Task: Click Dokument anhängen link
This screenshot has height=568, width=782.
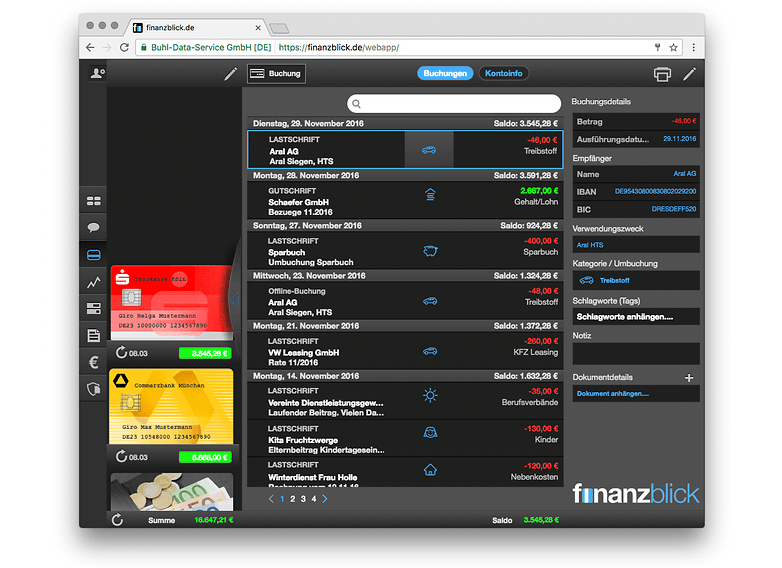Action: coord(613,394)
